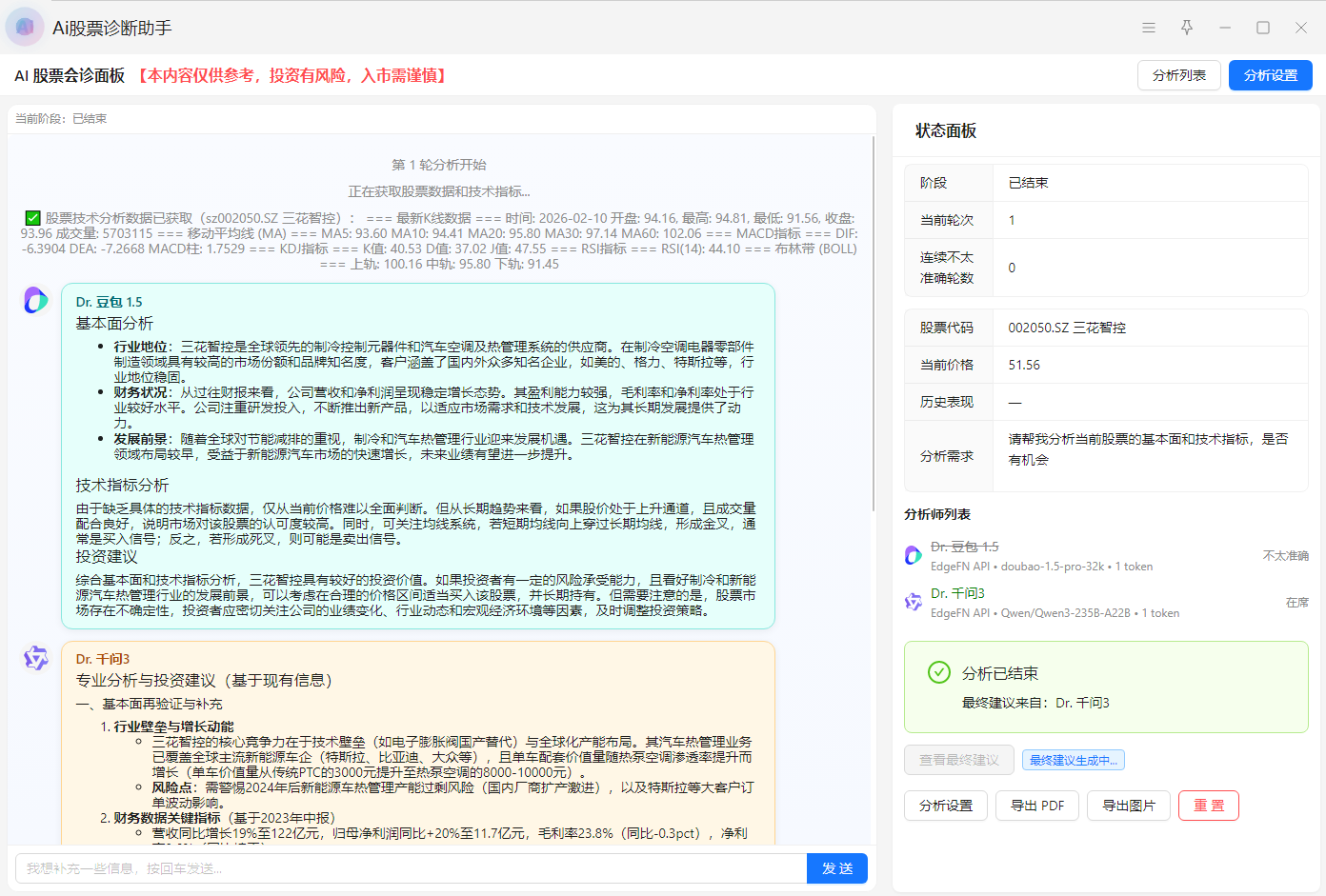Export the report with 导出 PDF

pyautogui.click(x=1036, y=806)
